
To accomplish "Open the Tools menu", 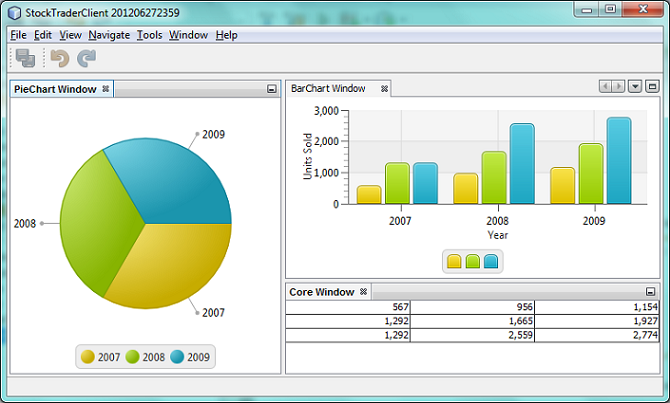I will click(x=149, y=35).
